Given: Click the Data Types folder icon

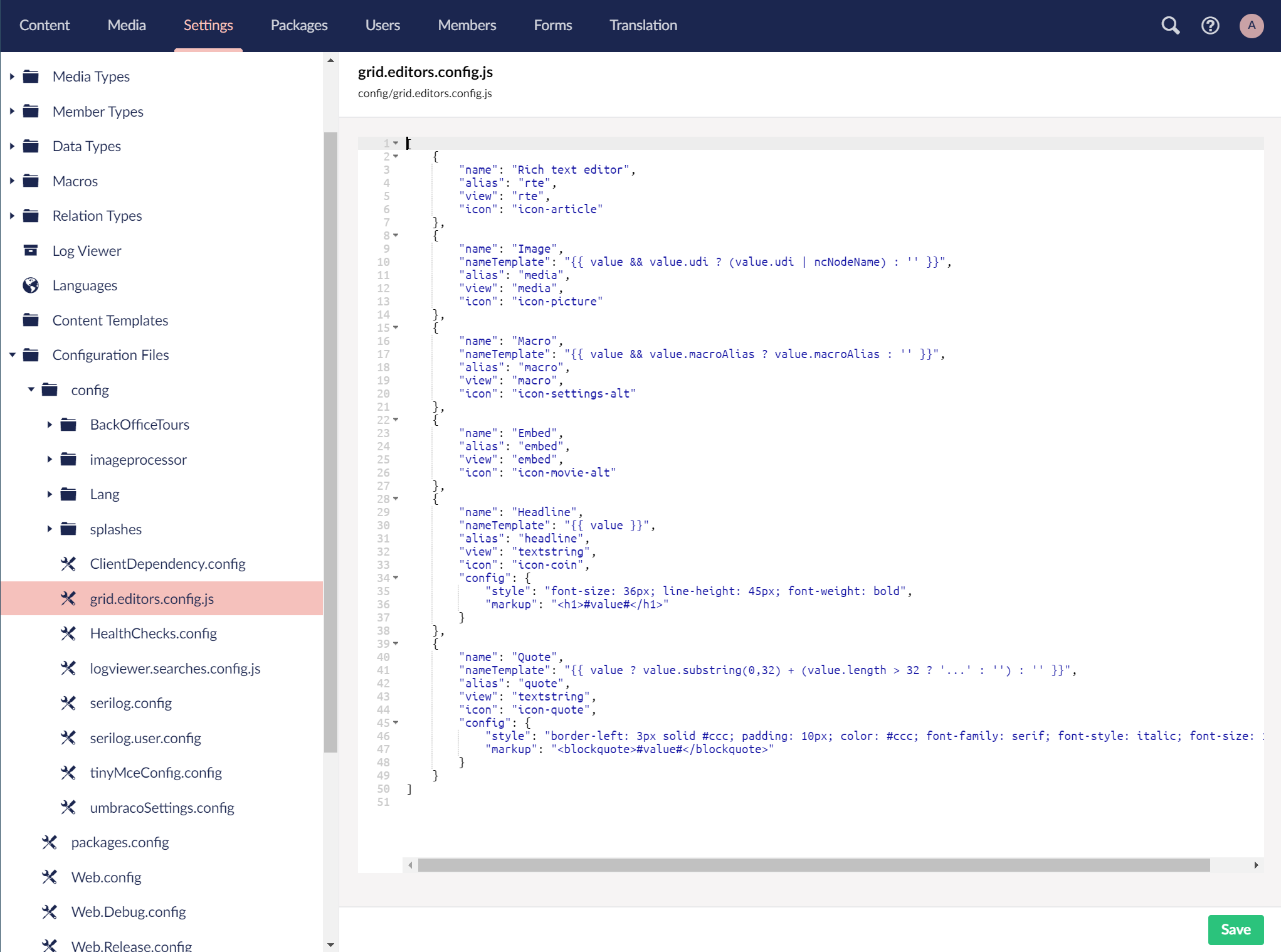Looking at the screenshot, I should point(31,146).
